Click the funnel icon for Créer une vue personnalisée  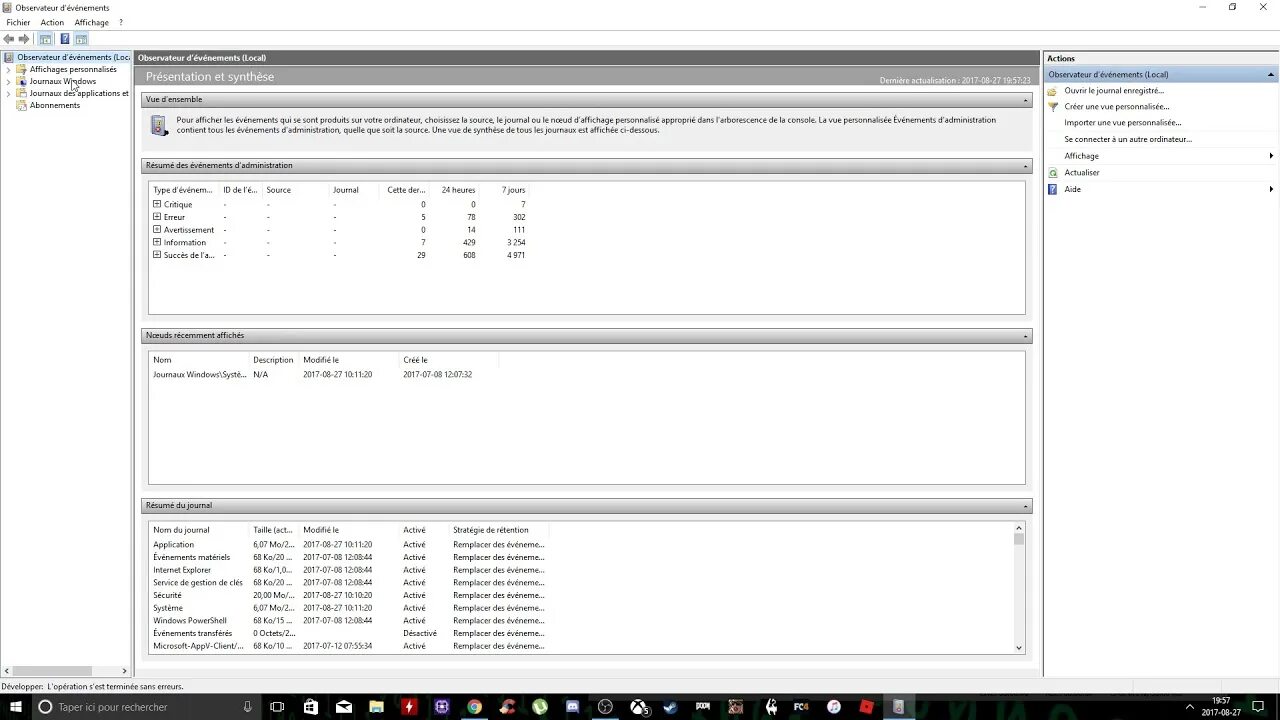(x=1052, y=106)
